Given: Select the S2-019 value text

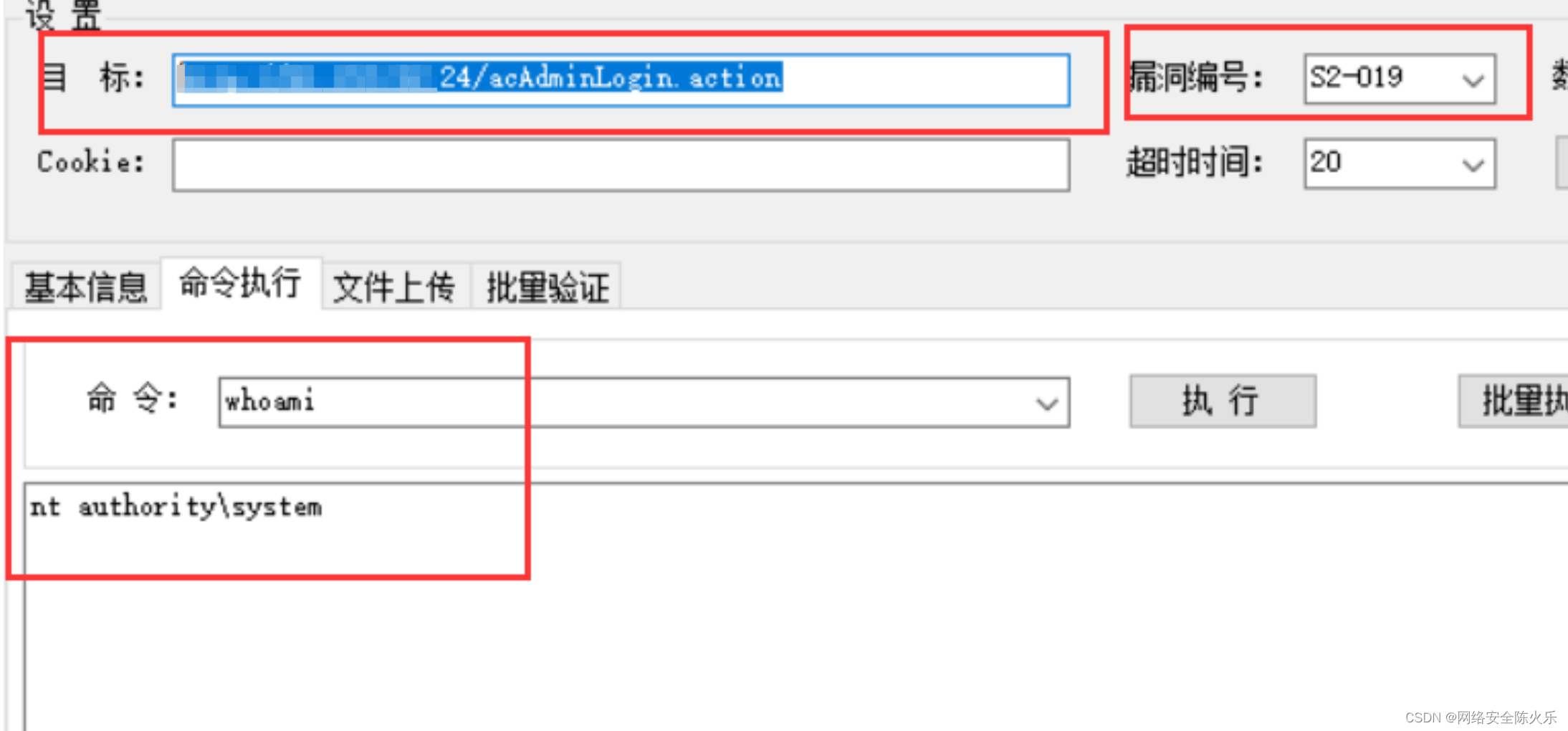Looking at the screenshot, I should [x=1356, y=77].
